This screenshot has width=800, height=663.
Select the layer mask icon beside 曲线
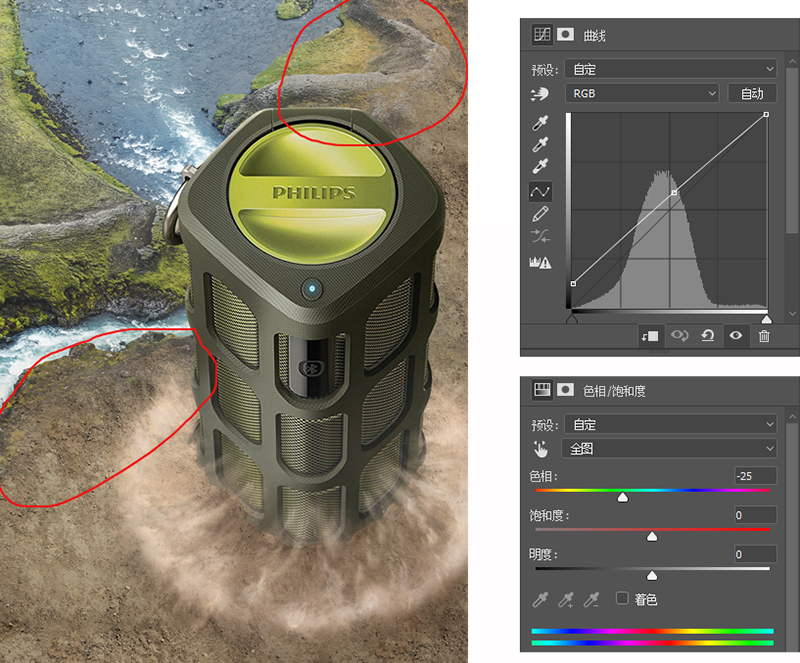(x=565, y=35)
